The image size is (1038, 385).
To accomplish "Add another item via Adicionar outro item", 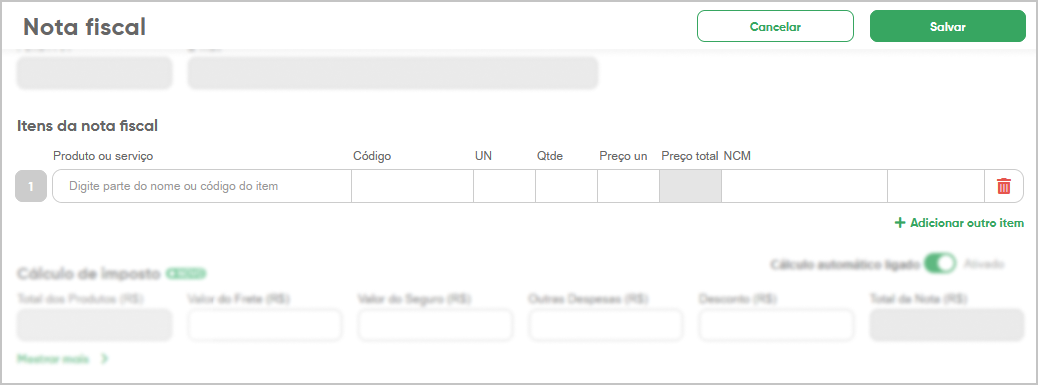I will click(959, 223).
